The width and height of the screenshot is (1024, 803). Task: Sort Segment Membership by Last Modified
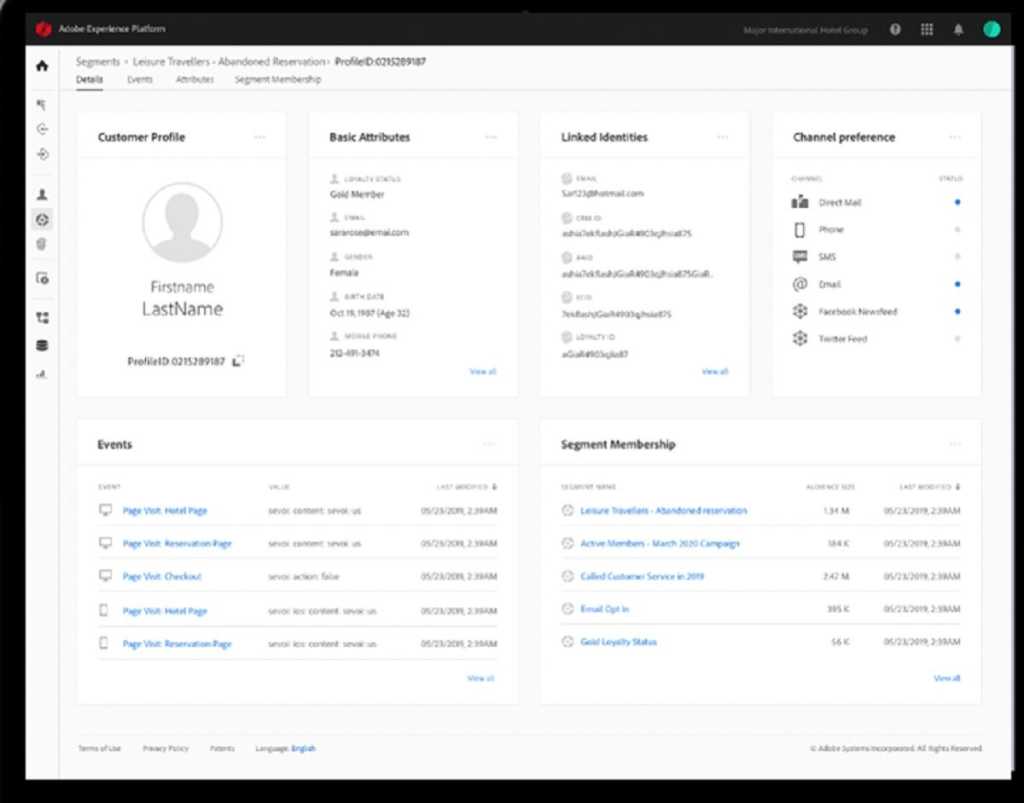click(x=930, y=487)
